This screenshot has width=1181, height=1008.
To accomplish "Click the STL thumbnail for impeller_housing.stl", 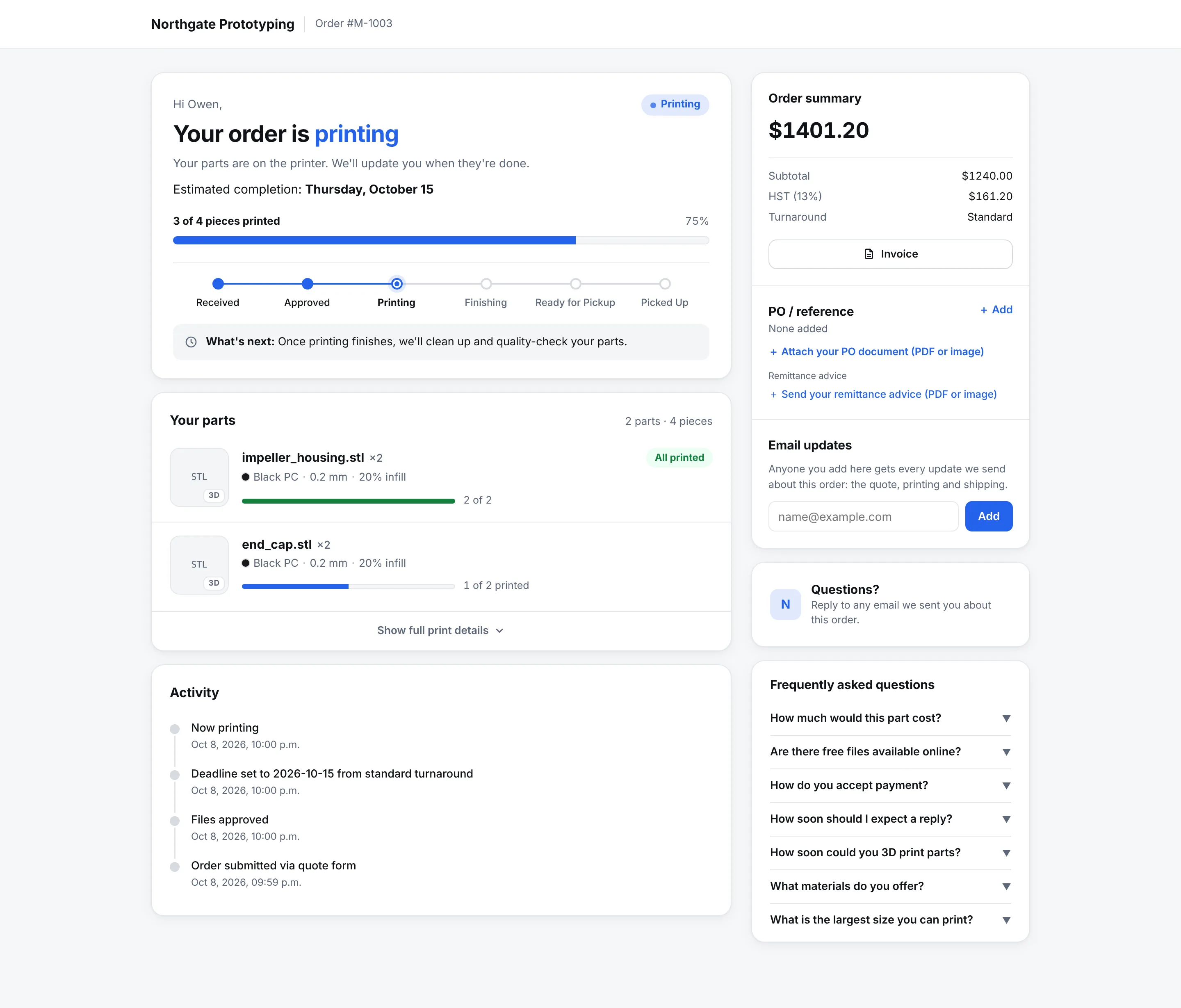I will [199, 477].
